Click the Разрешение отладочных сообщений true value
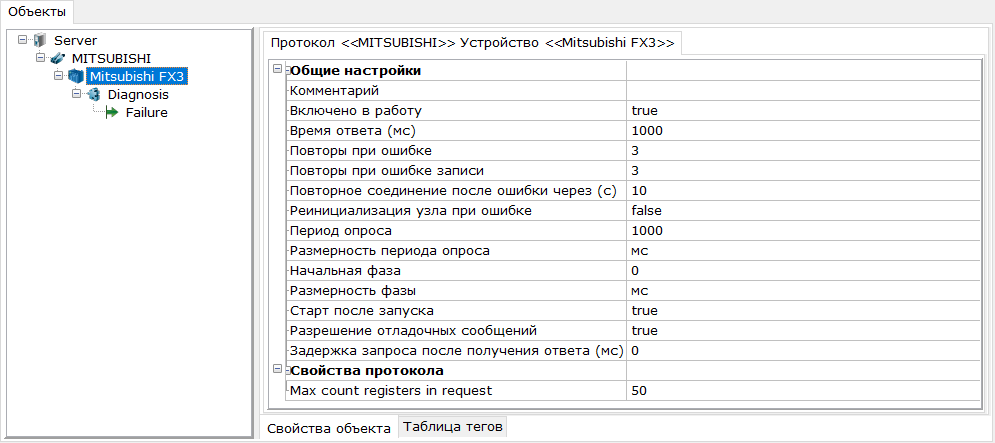Image resolution: width=995 pixels, height=443 pixels. point(803,331)
